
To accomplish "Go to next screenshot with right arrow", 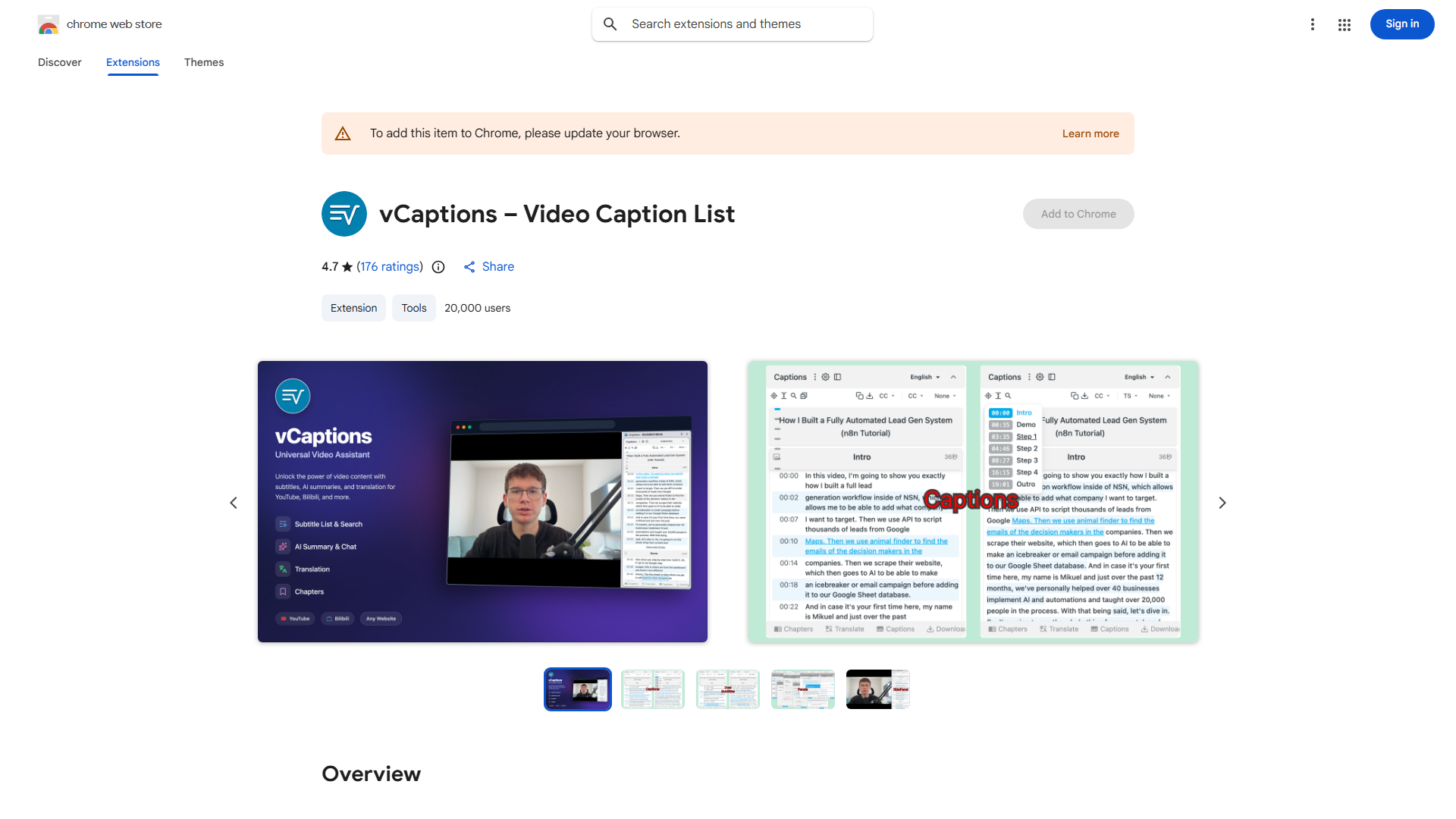I will (x=1222, y=503).
